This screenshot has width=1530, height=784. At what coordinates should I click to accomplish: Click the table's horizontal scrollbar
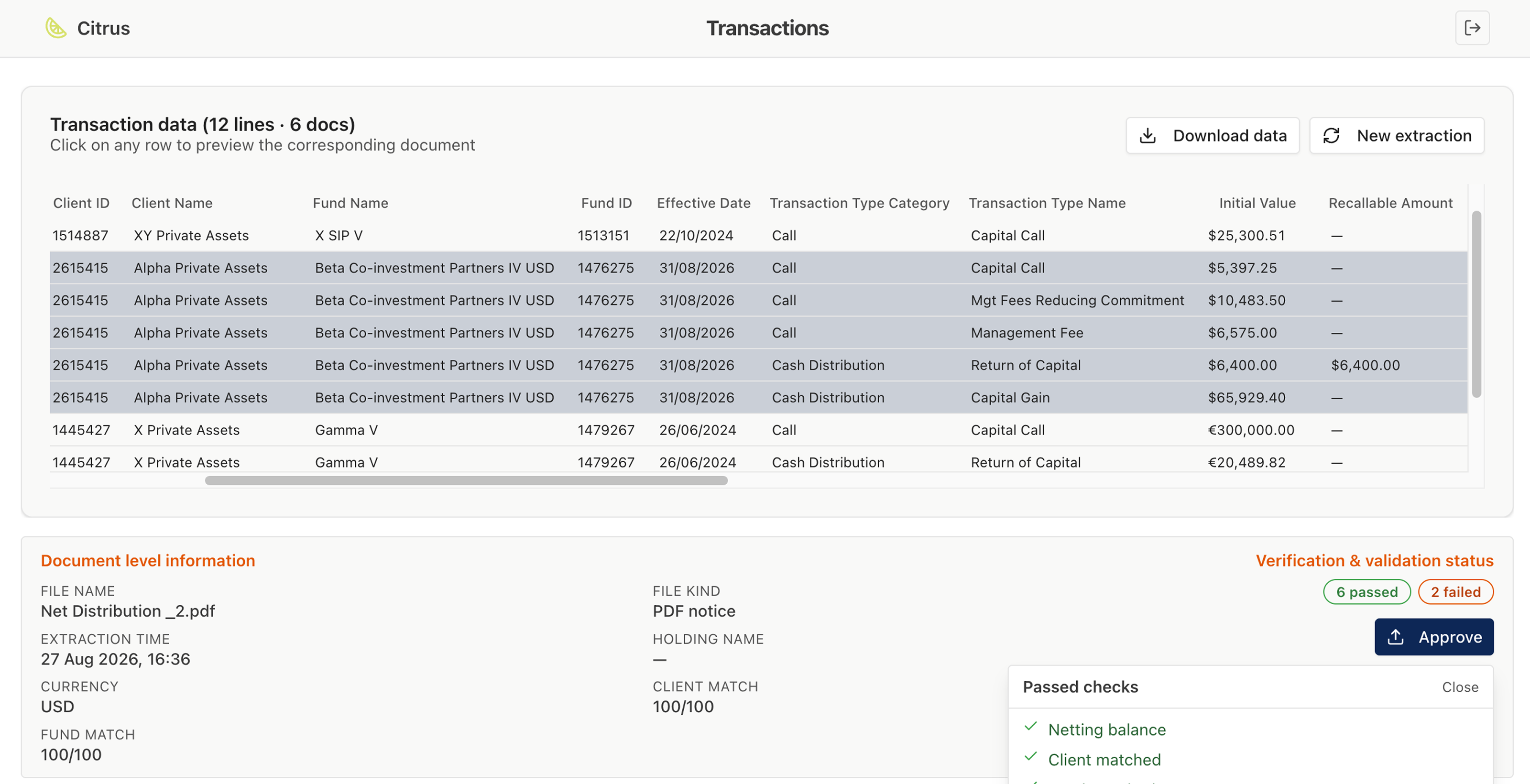coord(466,480)
